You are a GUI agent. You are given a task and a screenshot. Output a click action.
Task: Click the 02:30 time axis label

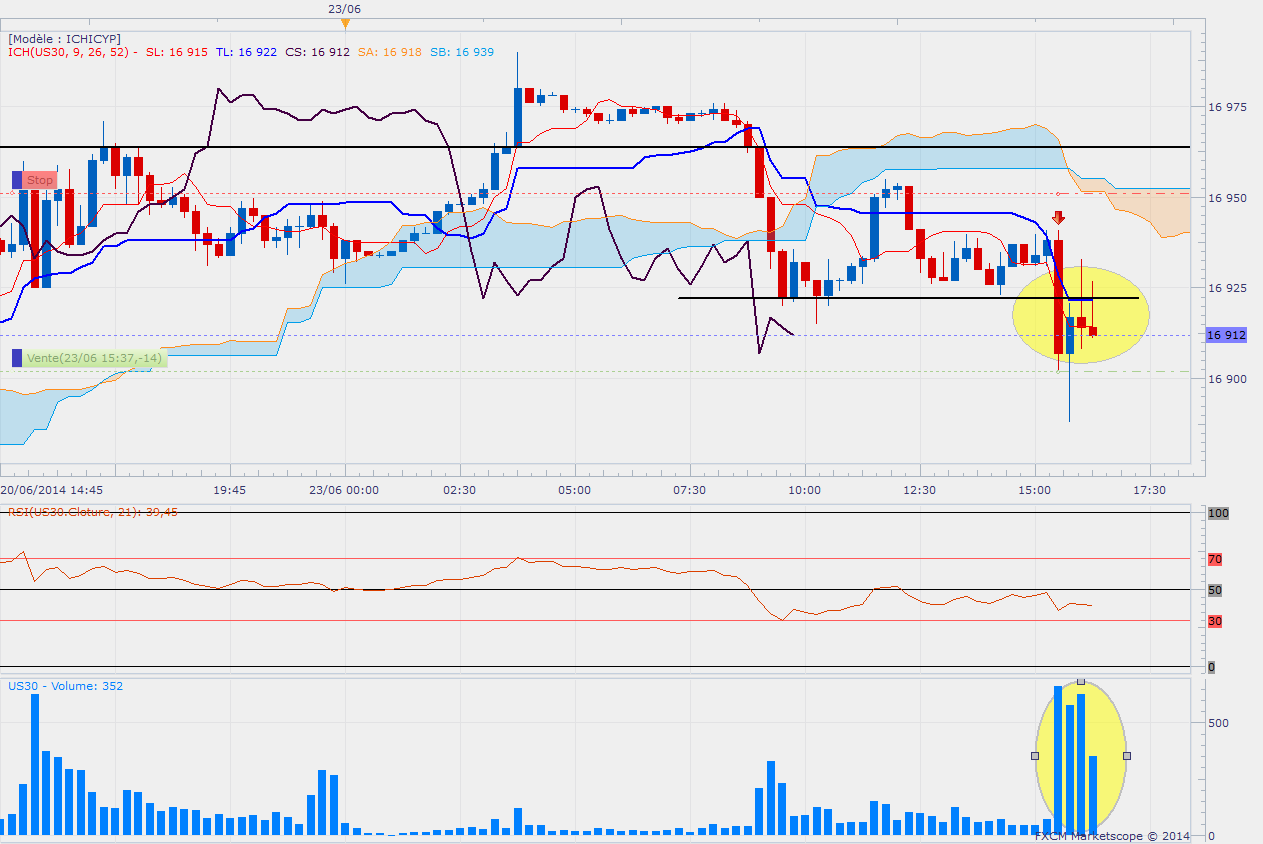(x=460, y=490)
